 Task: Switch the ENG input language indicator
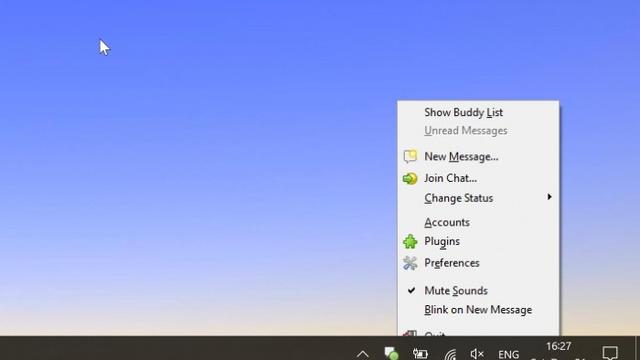click(x=509, y=354)
